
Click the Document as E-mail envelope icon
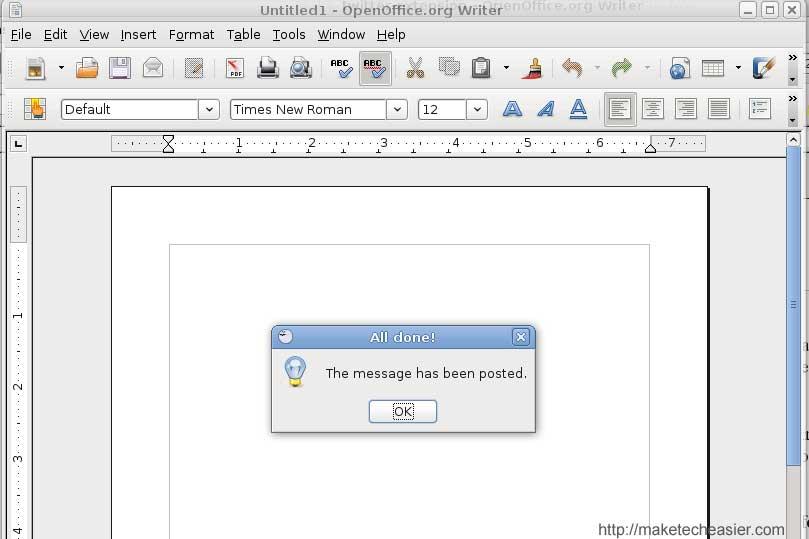(153, 68)
